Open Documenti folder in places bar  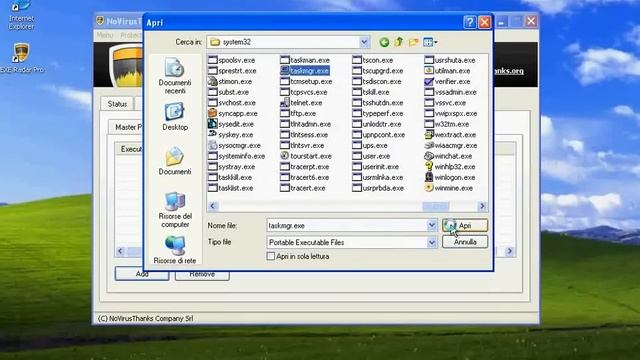[175, 161]
